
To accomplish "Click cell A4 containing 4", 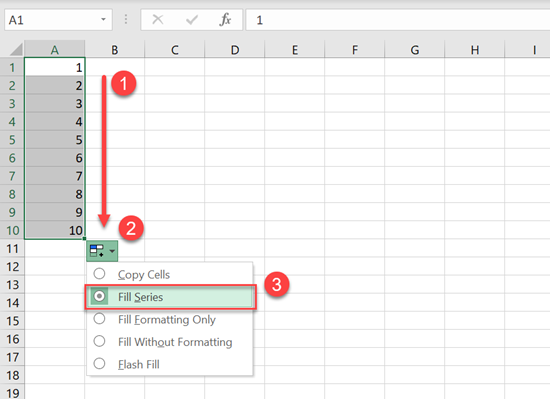I will [x=55, y=122].
